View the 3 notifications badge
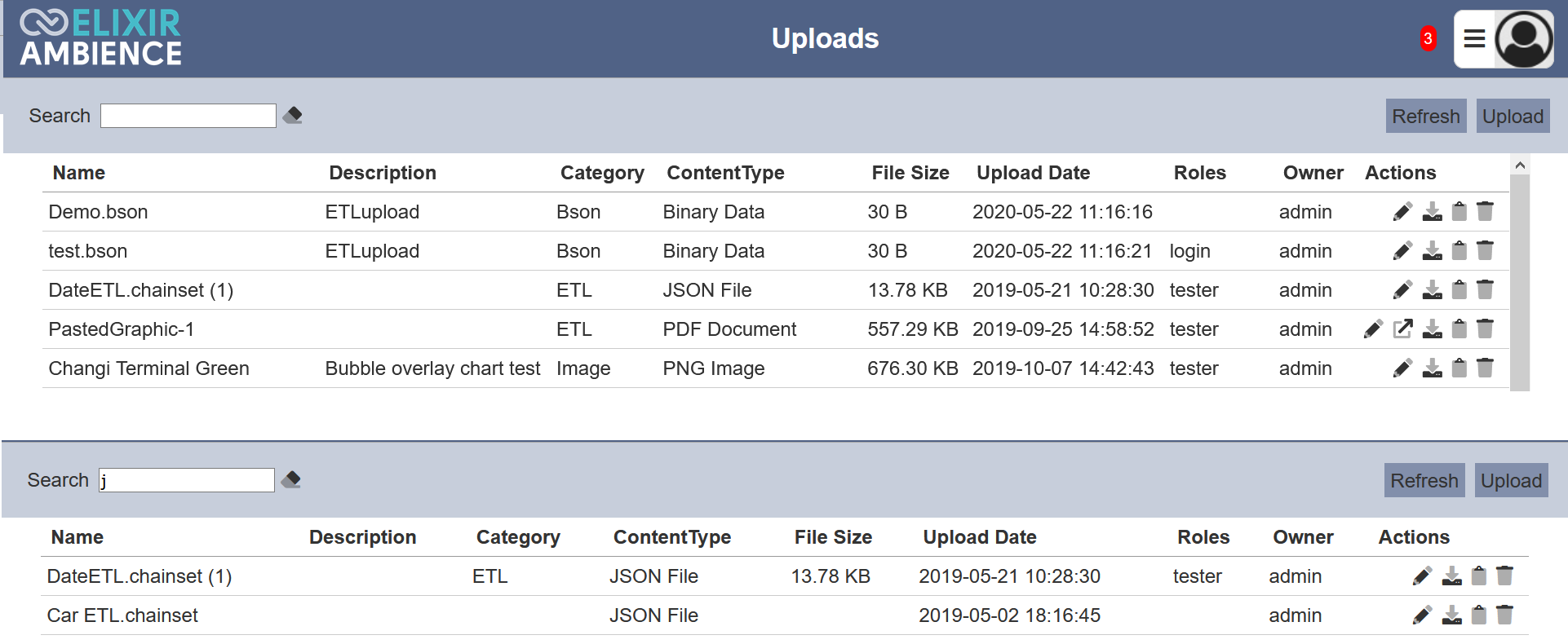The width and height of the screenshot is (1568, 644). [1428, 38]
